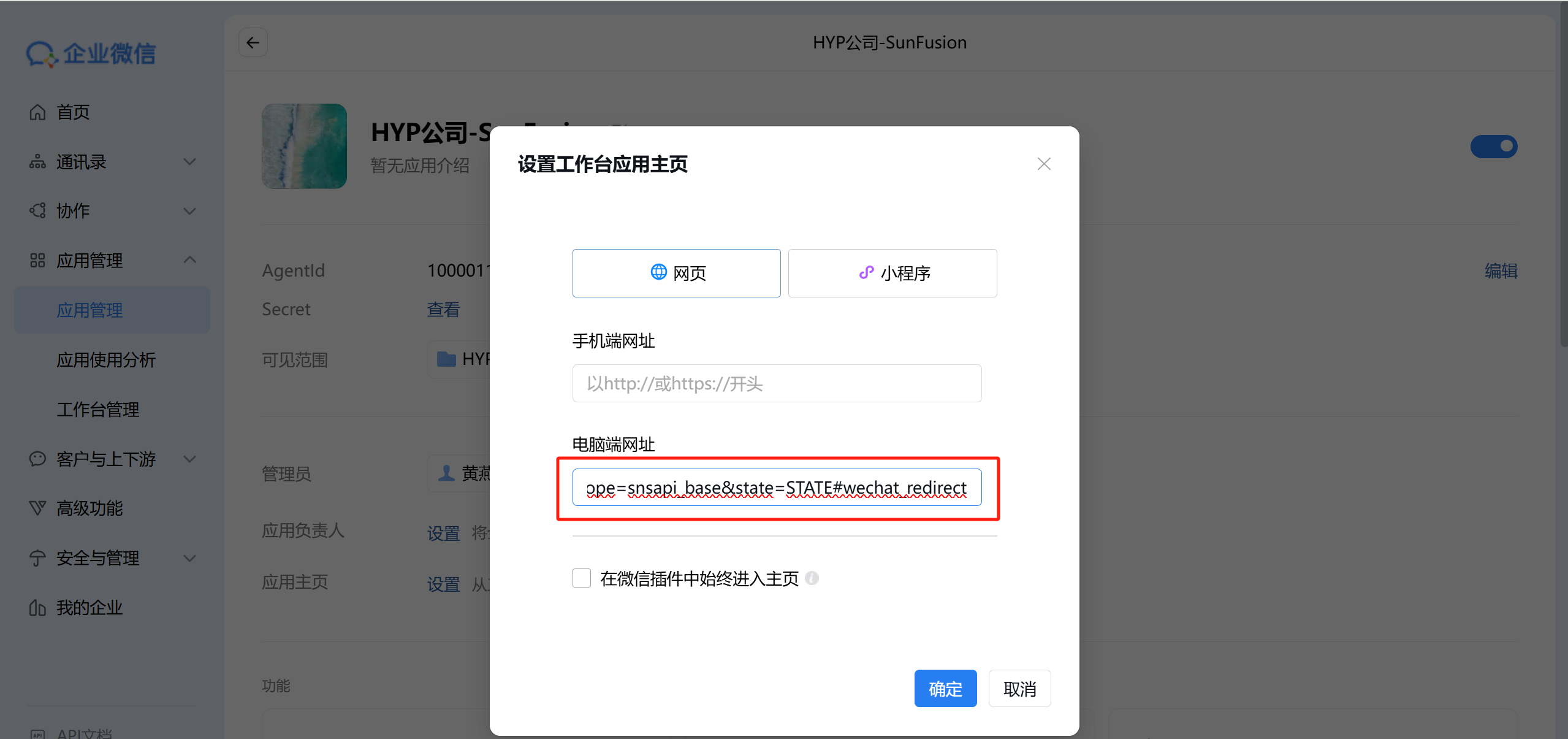Click the info icon beside 在微信插件中始终进入主页
Image resolution: width=1568 pixels, height=739 pixels.
[812, 578]
